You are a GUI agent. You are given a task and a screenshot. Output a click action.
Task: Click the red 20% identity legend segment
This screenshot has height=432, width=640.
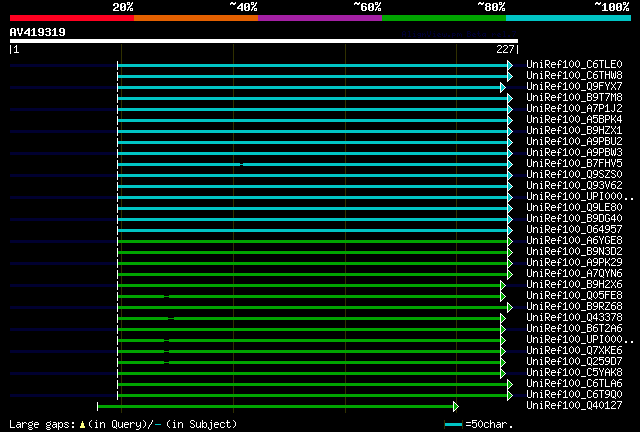click(x=72, y=18)
